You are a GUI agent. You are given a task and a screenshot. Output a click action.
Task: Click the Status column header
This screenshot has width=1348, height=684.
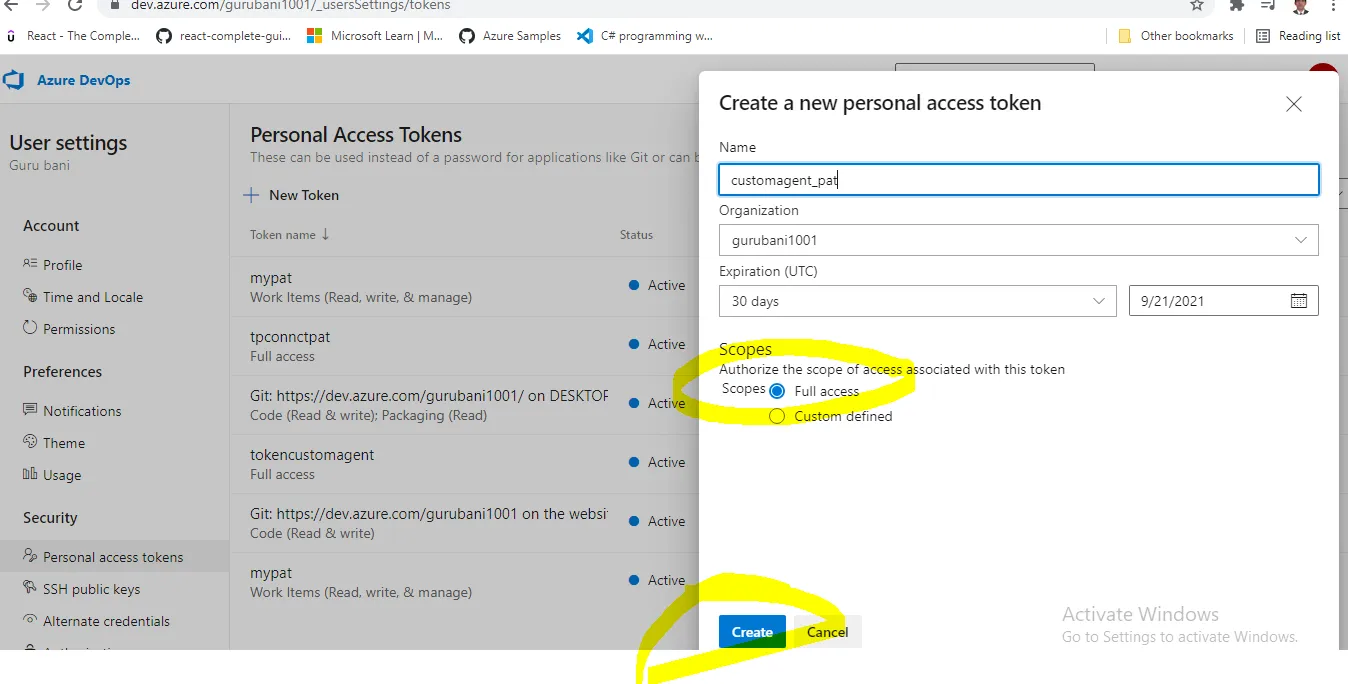point(636,235)
